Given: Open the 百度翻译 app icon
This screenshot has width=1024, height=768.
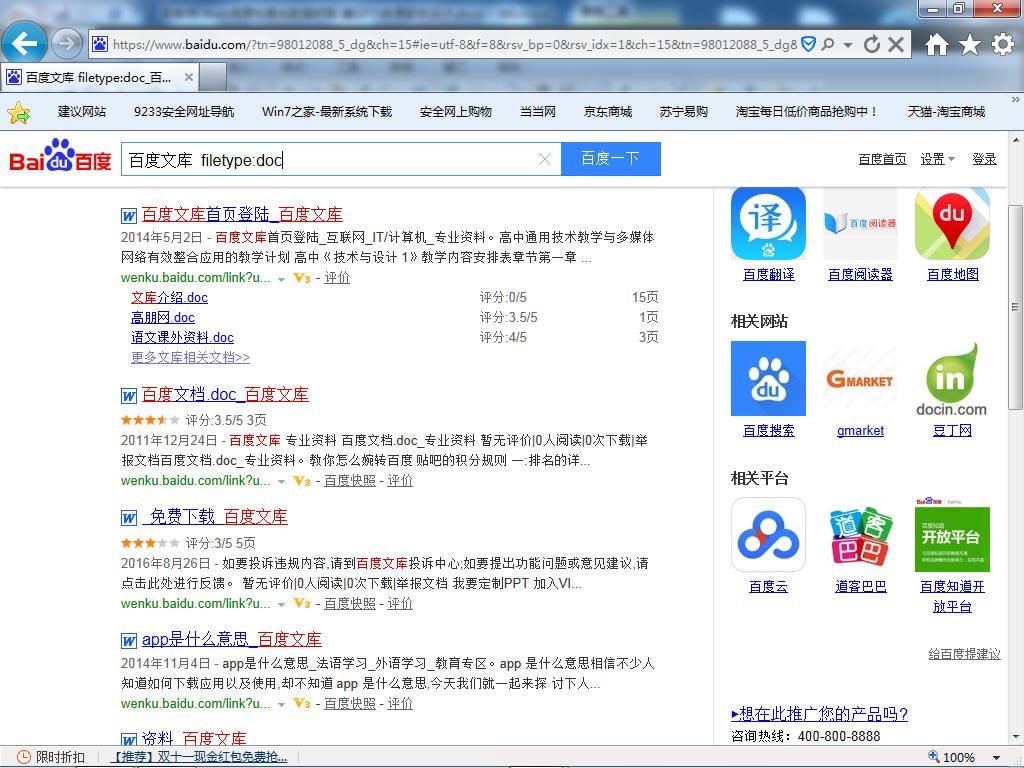Looking at the screenshot, I should pyautogui.click(x=768, y=223).
